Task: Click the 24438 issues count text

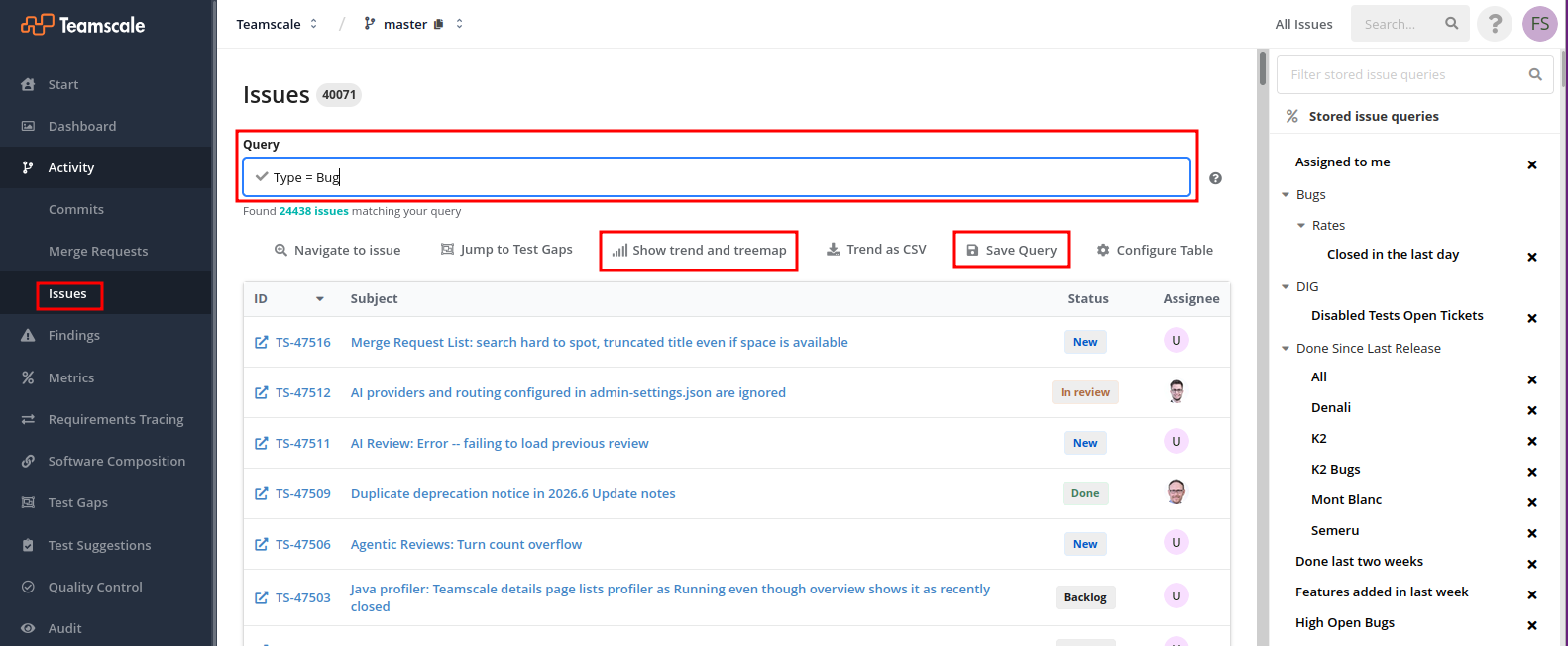Action: pos(313,211)
